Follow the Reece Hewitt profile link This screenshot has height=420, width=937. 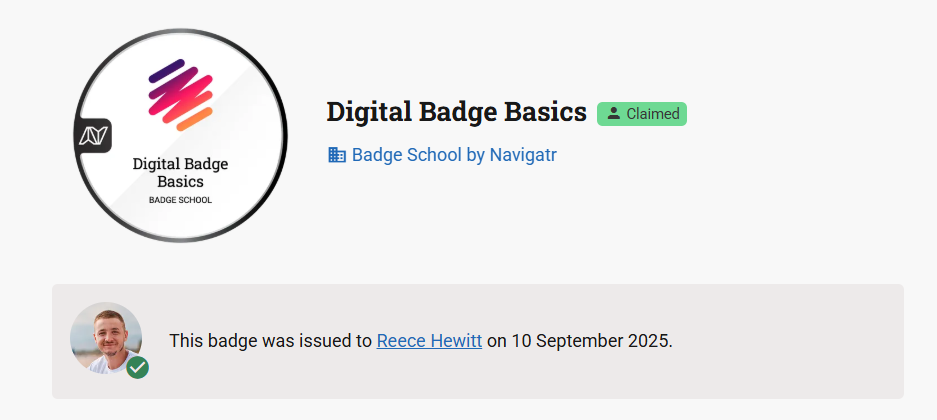coord(429,341)
